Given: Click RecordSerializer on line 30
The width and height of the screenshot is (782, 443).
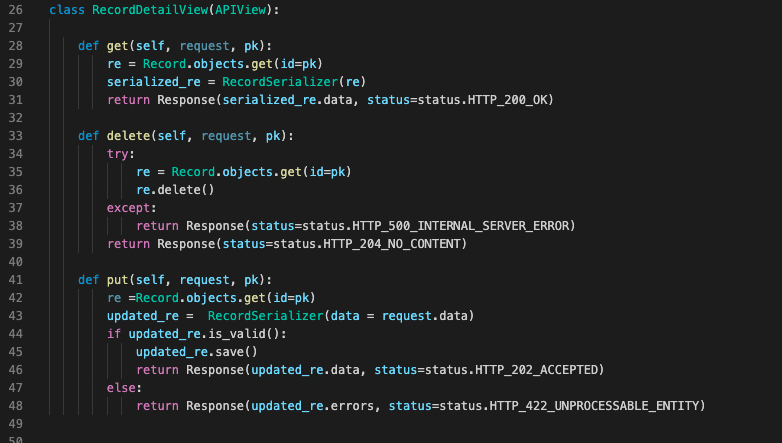Looking at the screenshot, I should [x=280, y=82].
